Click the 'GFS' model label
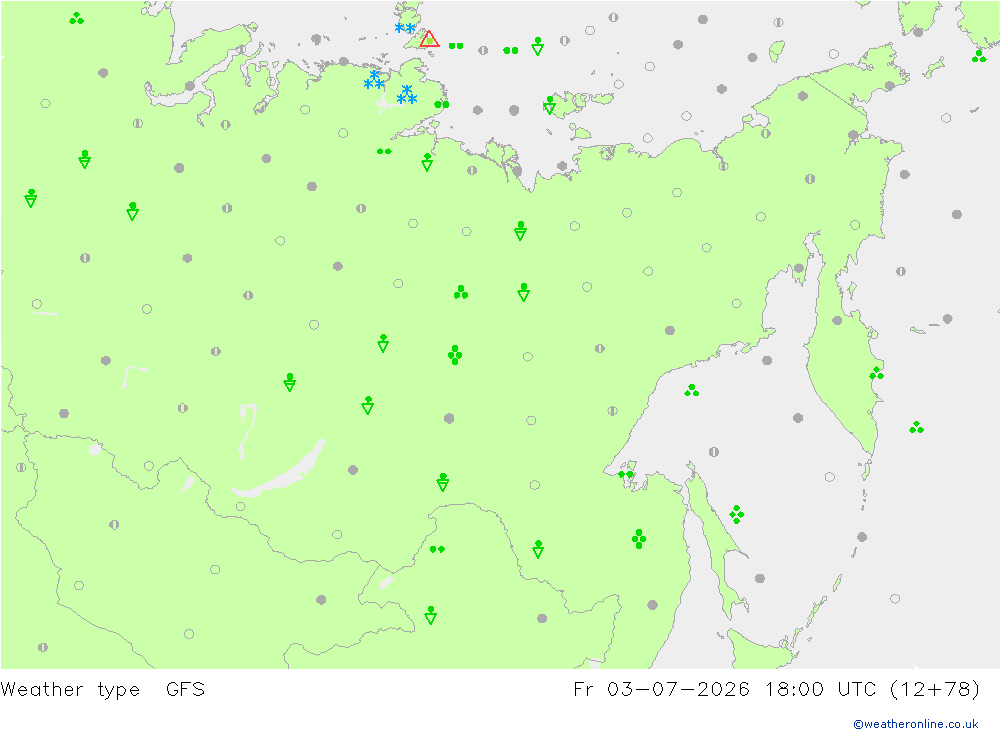 click(x=186, y=690)
